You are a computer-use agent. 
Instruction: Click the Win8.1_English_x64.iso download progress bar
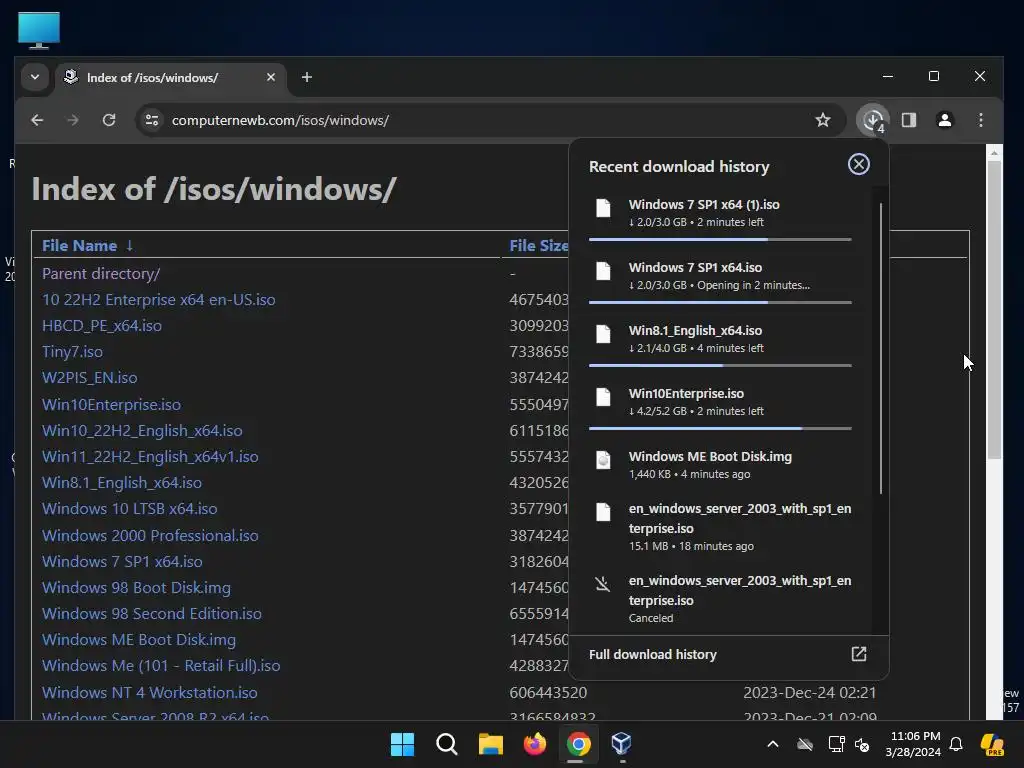pyautogui.click(x=720, y=366)
